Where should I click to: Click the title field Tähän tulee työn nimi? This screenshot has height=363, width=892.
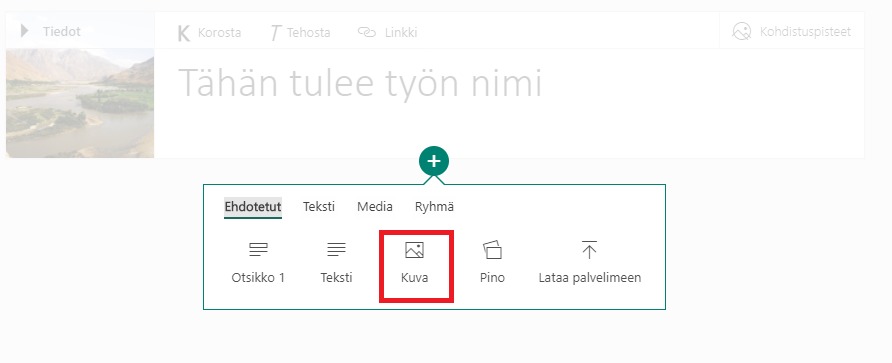(360, 84)
